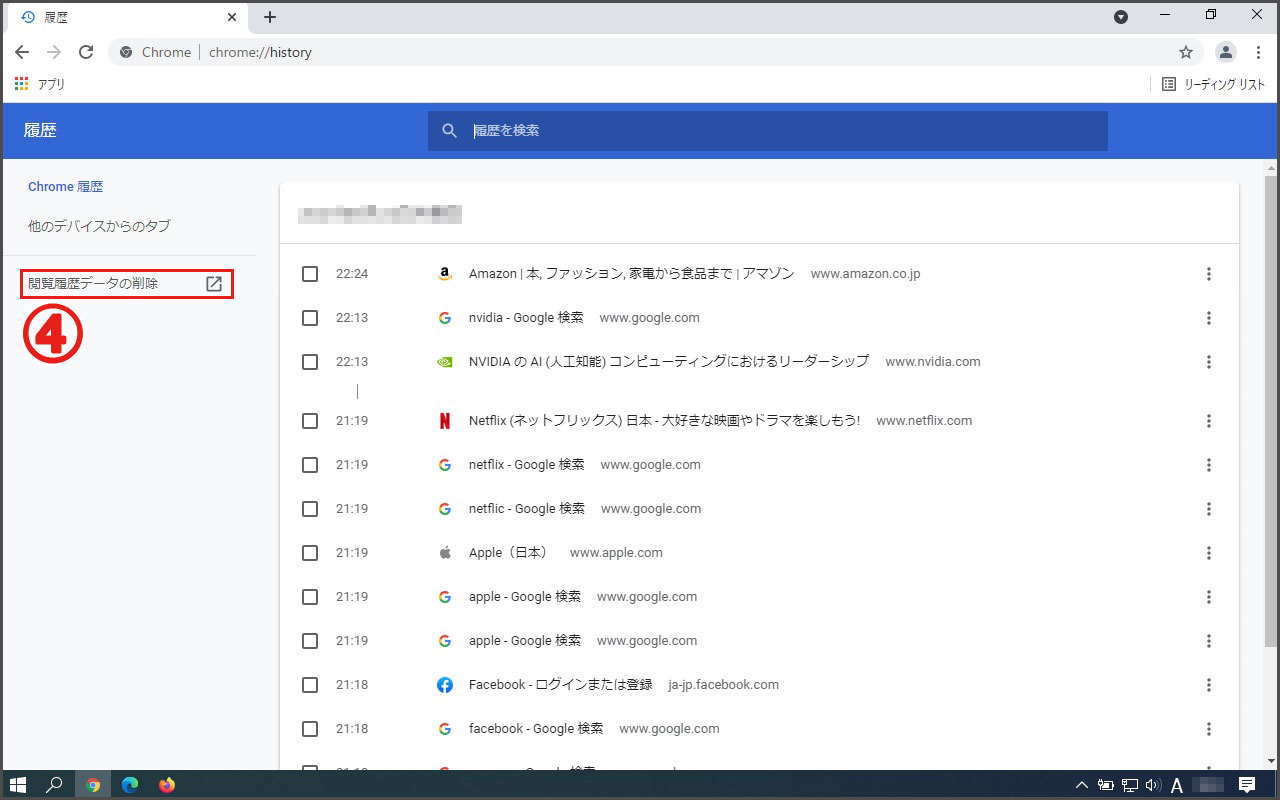Open the three-dot menu for the www.netflix.com entry
This screenshot has height=800, width=1280.
(1209, 421)
